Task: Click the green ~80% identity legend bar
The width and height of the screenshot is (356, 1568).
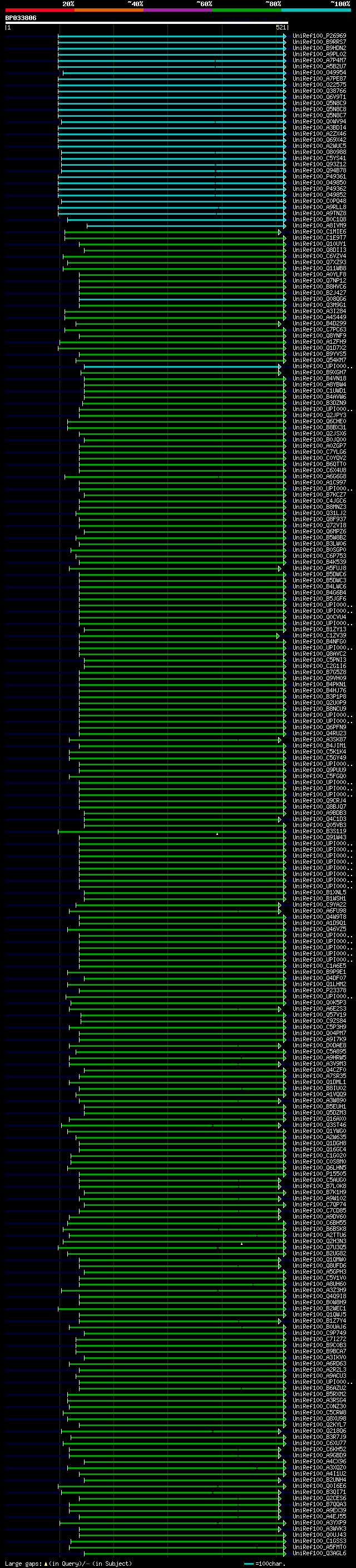Action: click(247, 10)
